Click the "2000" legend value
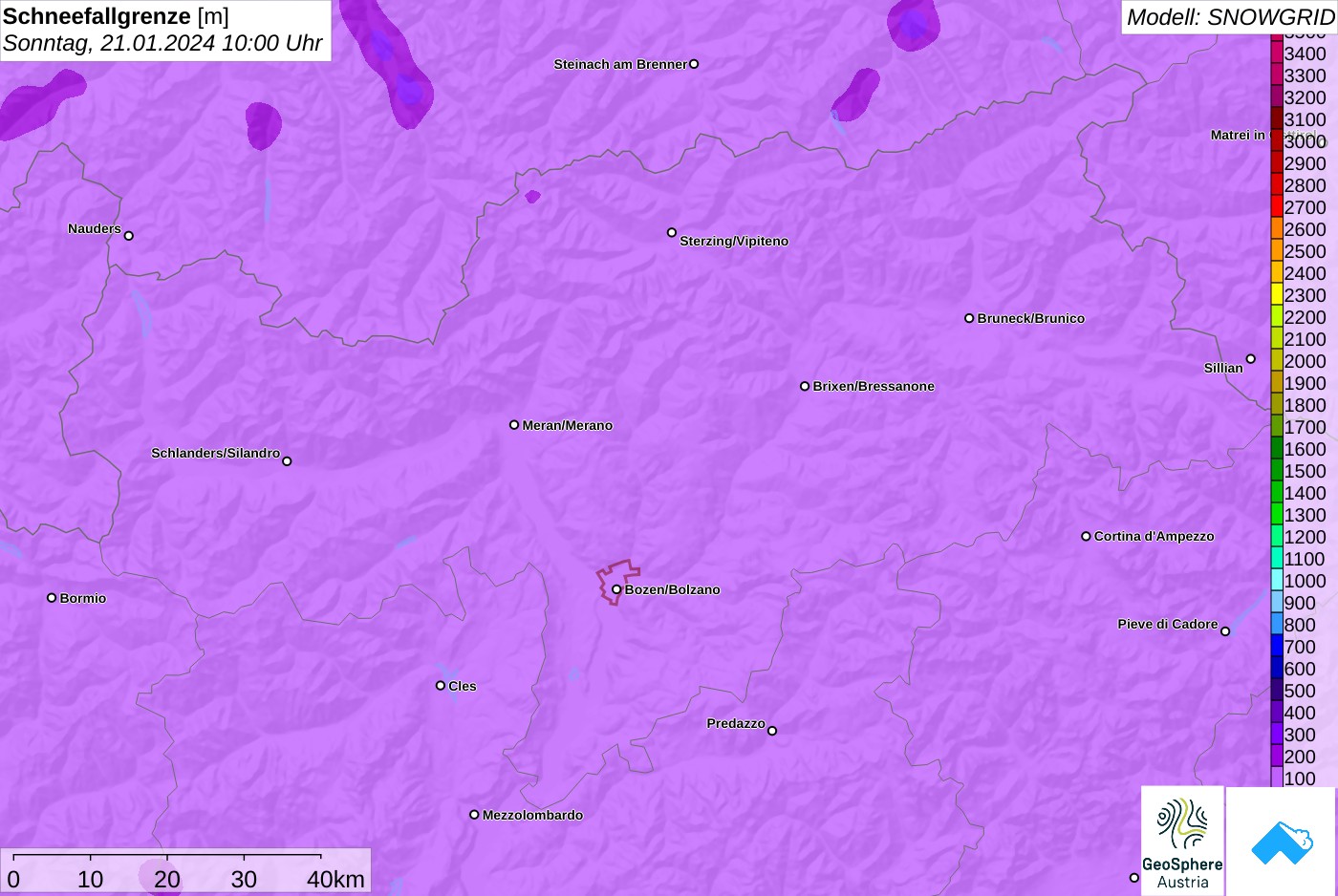The width and height of the screenshot is (1338, 896). (1305, 361)
